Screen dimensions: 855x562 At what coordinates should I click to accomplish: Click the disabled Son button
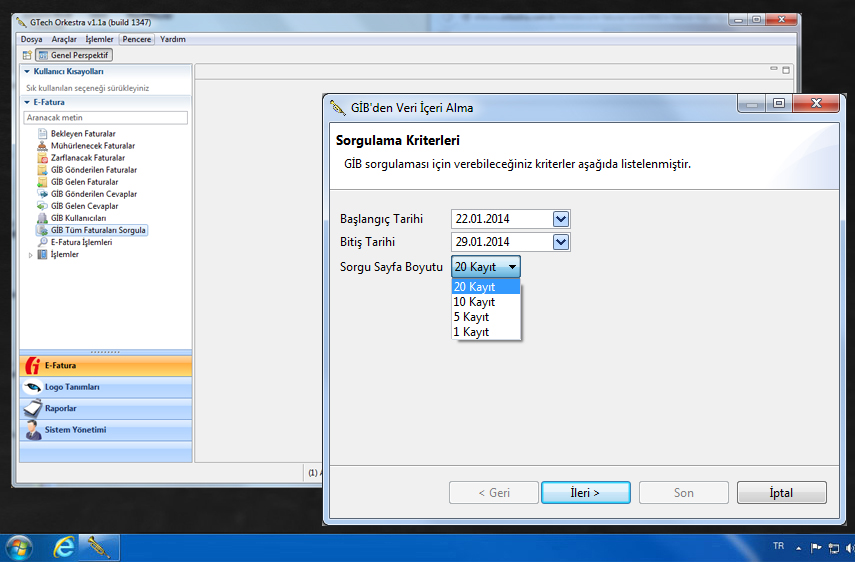pos(683,493)
